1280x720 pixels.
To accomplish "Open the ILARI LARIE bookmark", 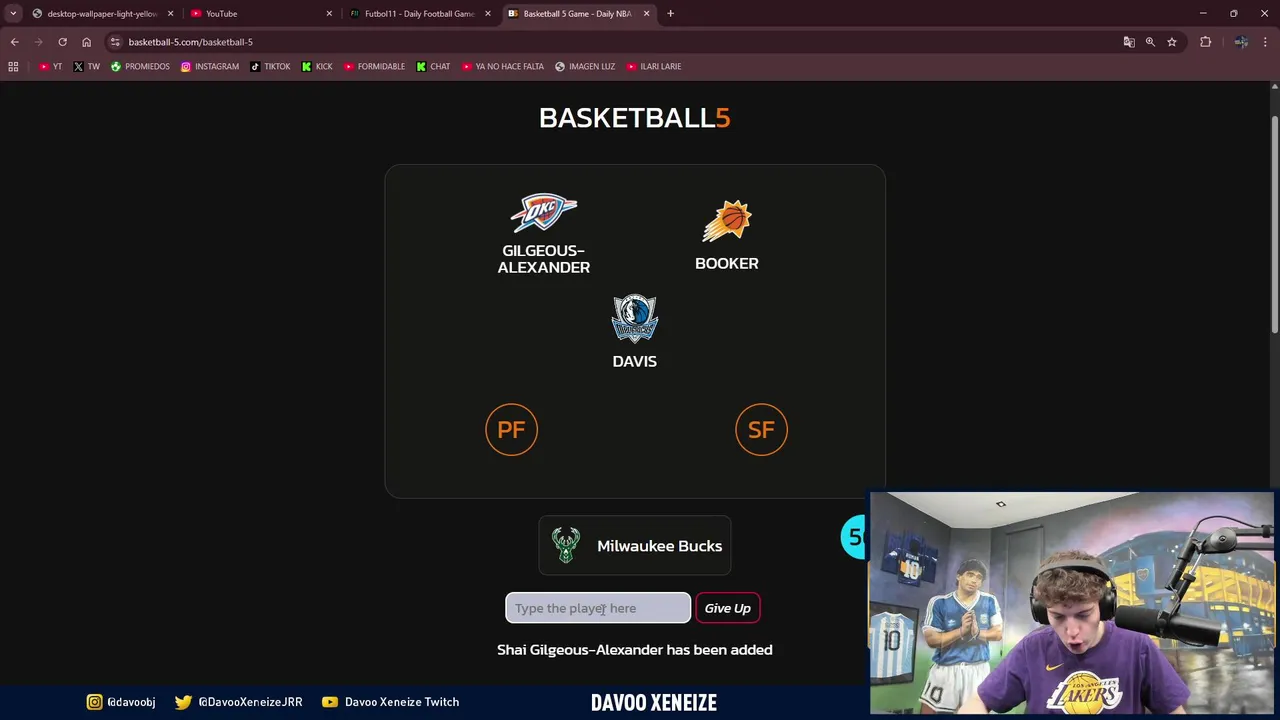I will (x=654, y=67).
